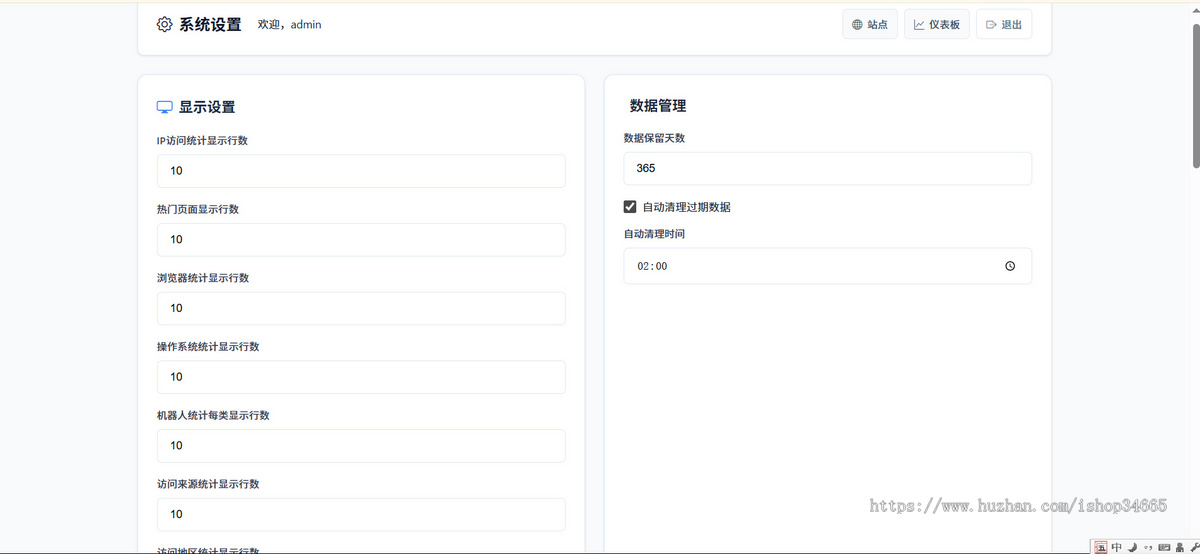Focus the 热门页面显示行数 field
Image resolution: width=1200 pixels, height=554 pixels.
(361, 239)
